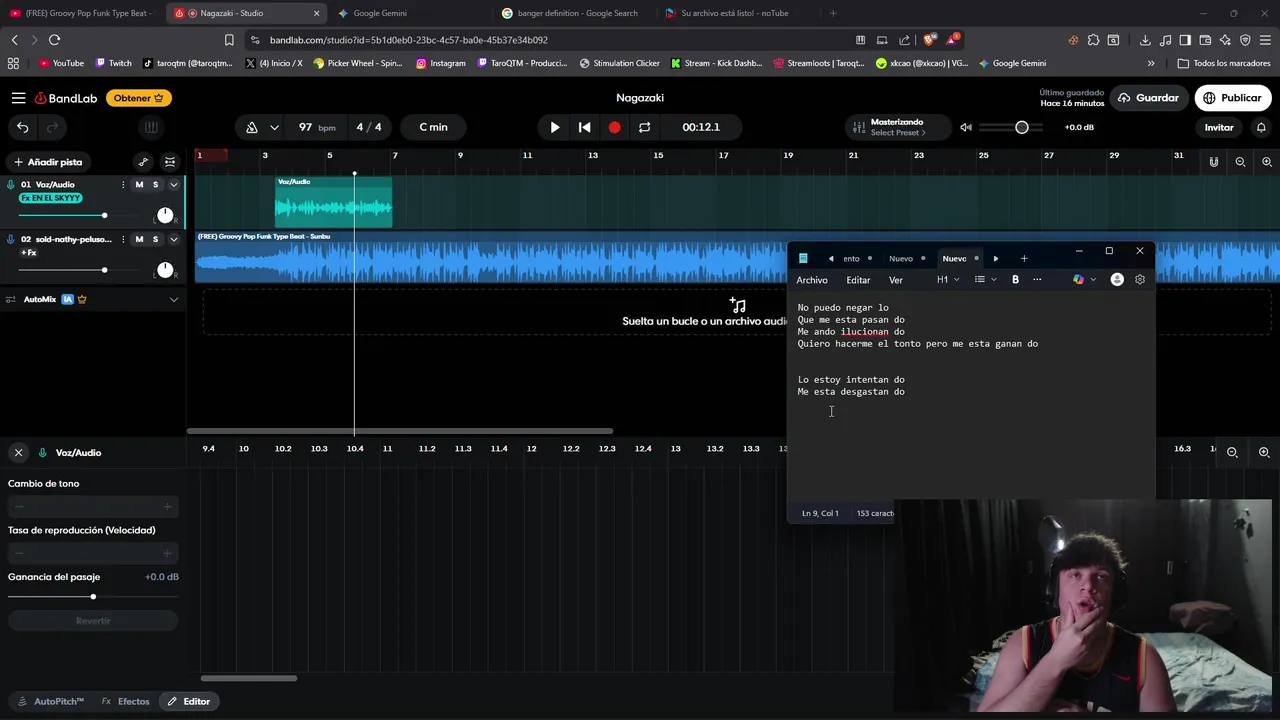
Task: Open the list style dropdown in Notepad
Action: [986, 280]
